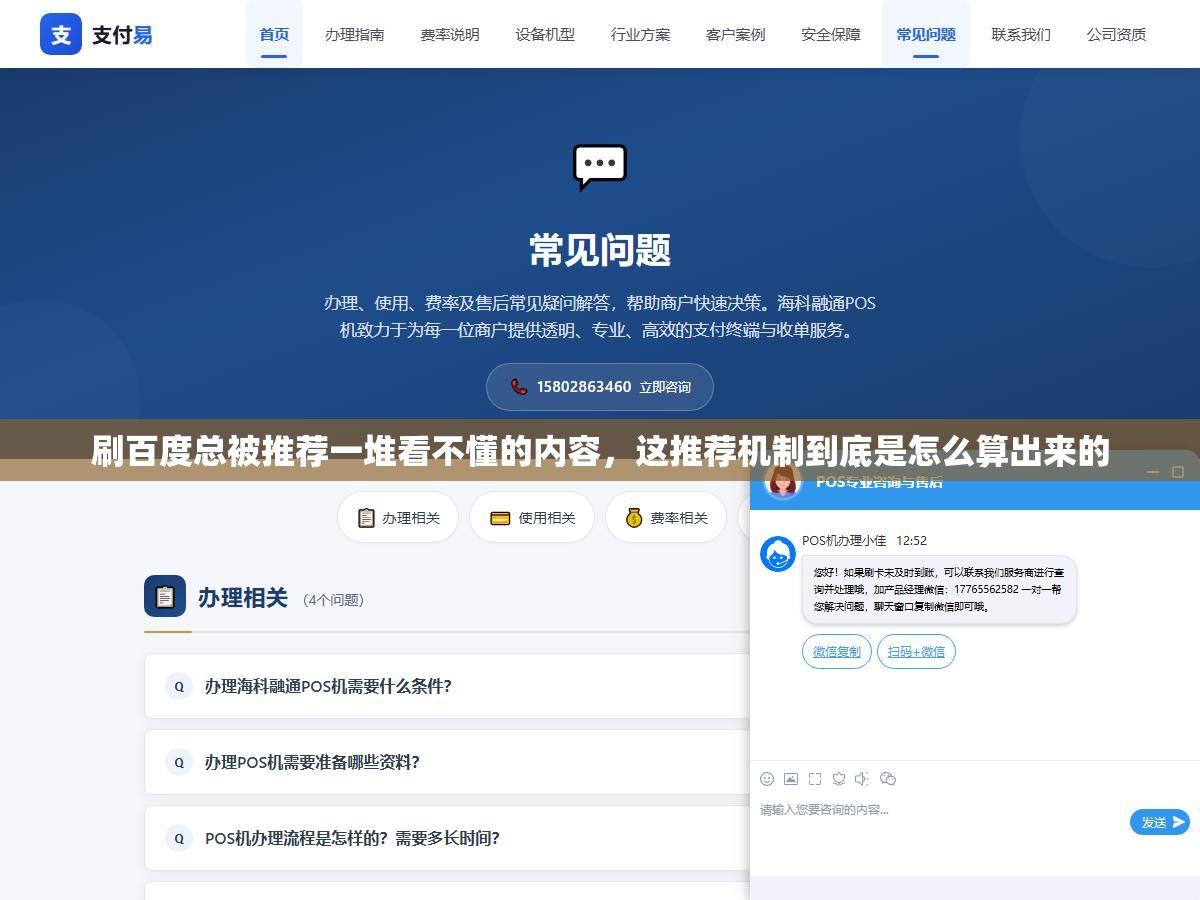This screenshot has height=900, width=1200.
Task: Select the 常见问题 tab
Action: [926, 34]
